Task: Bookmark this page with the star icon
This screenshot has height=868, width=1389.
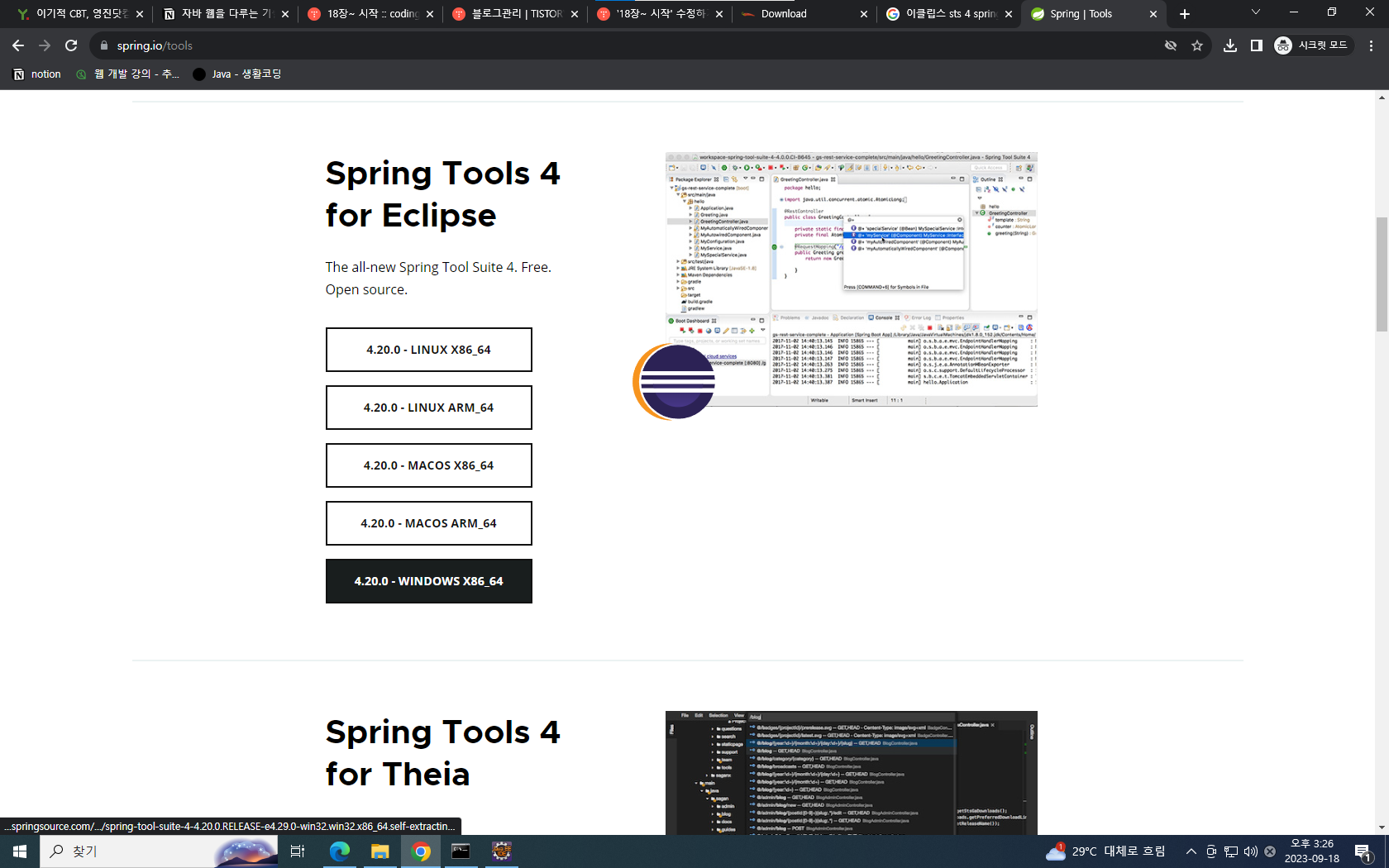Action: click(x=1197, y=45)
